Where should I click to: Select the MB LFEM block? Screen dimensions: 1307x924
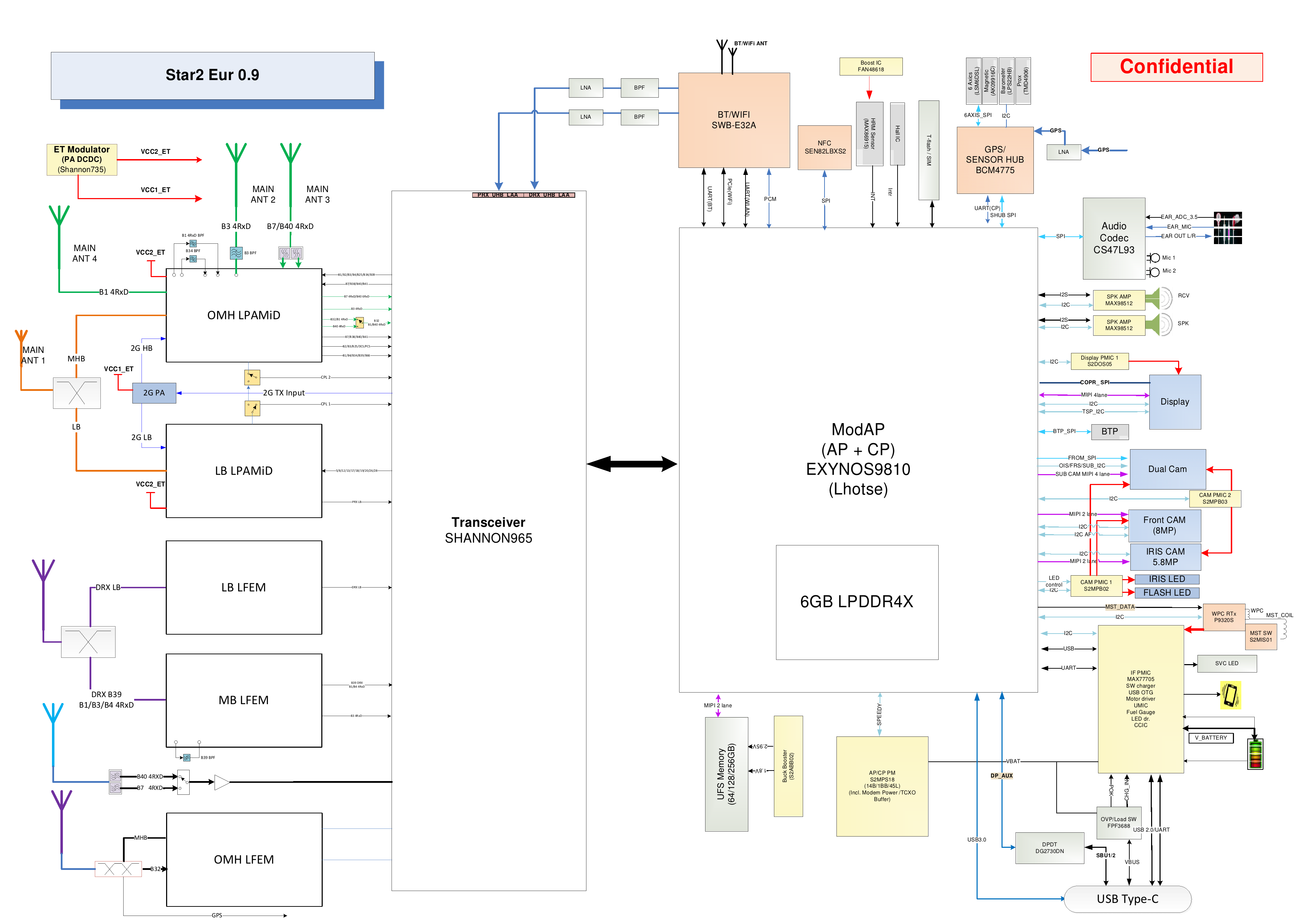click(244, 700)
